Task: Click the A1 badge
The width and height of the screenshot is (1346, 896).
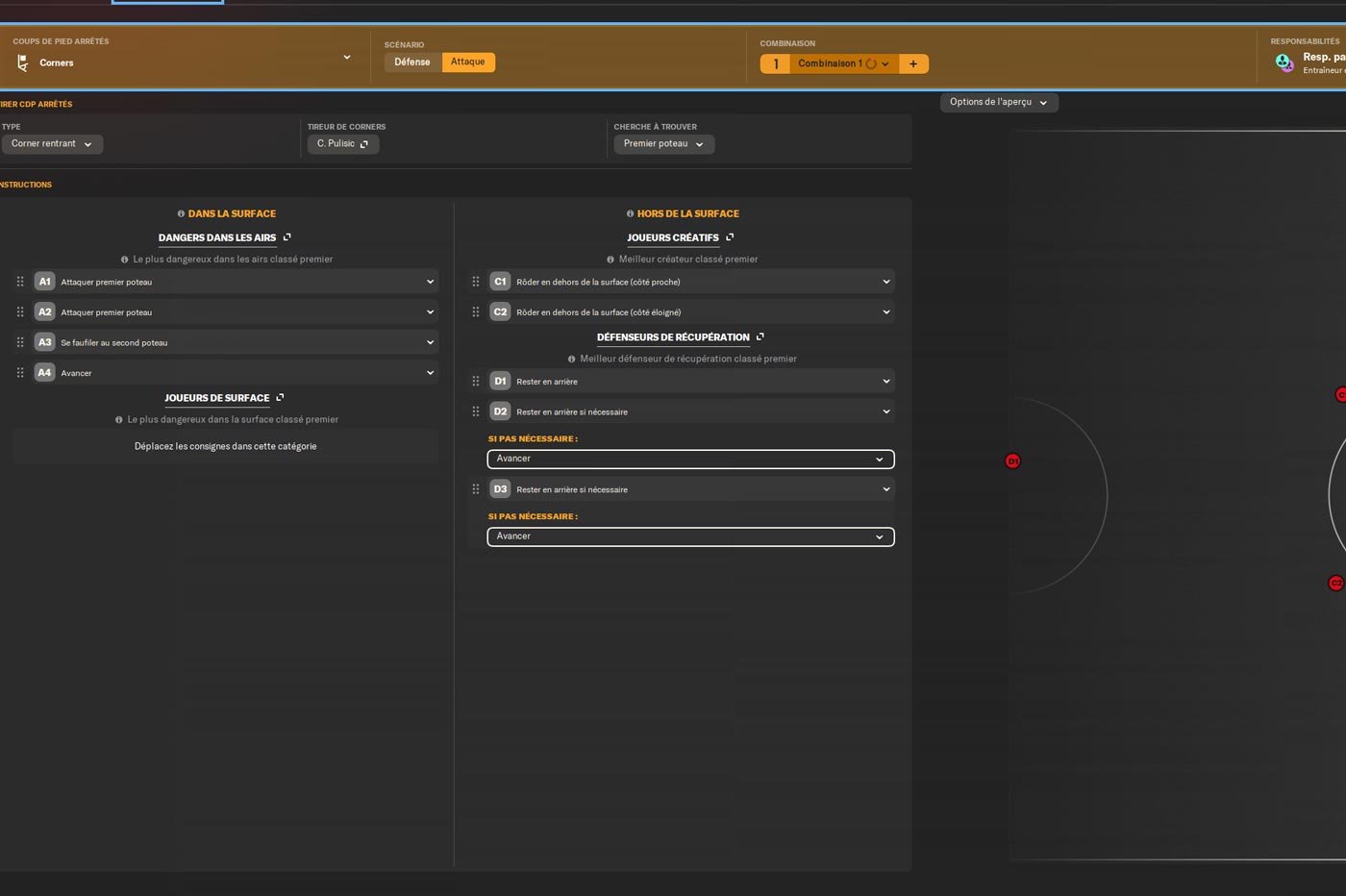Action: click(x=44, y=282)
